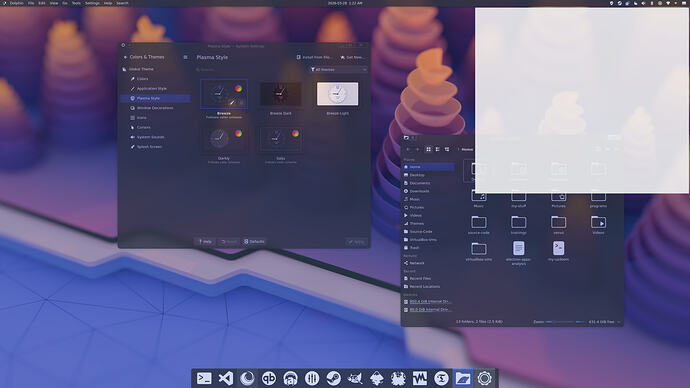This screenshot has height=388, width=690.
Task: Open the File menu in top bar
Action: [31, 3]
